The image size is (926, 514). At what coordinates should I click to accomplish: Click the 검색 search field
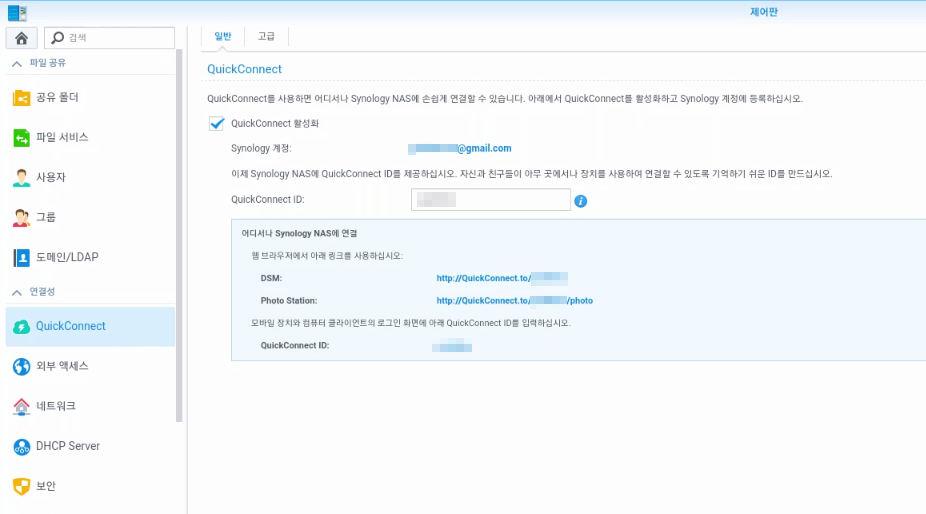[109, 38]
